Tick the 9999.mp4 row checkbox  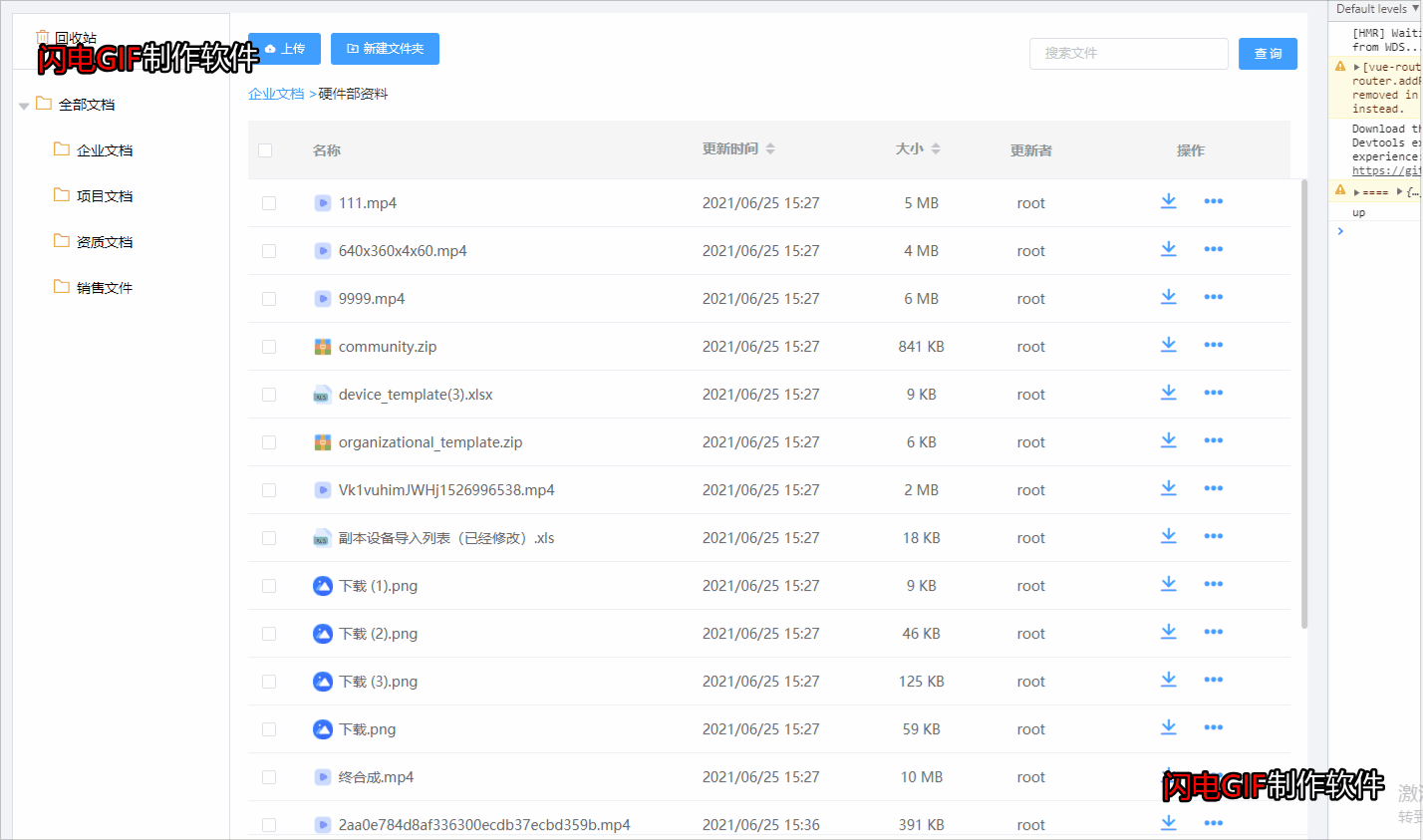click(x=269, y=299)
